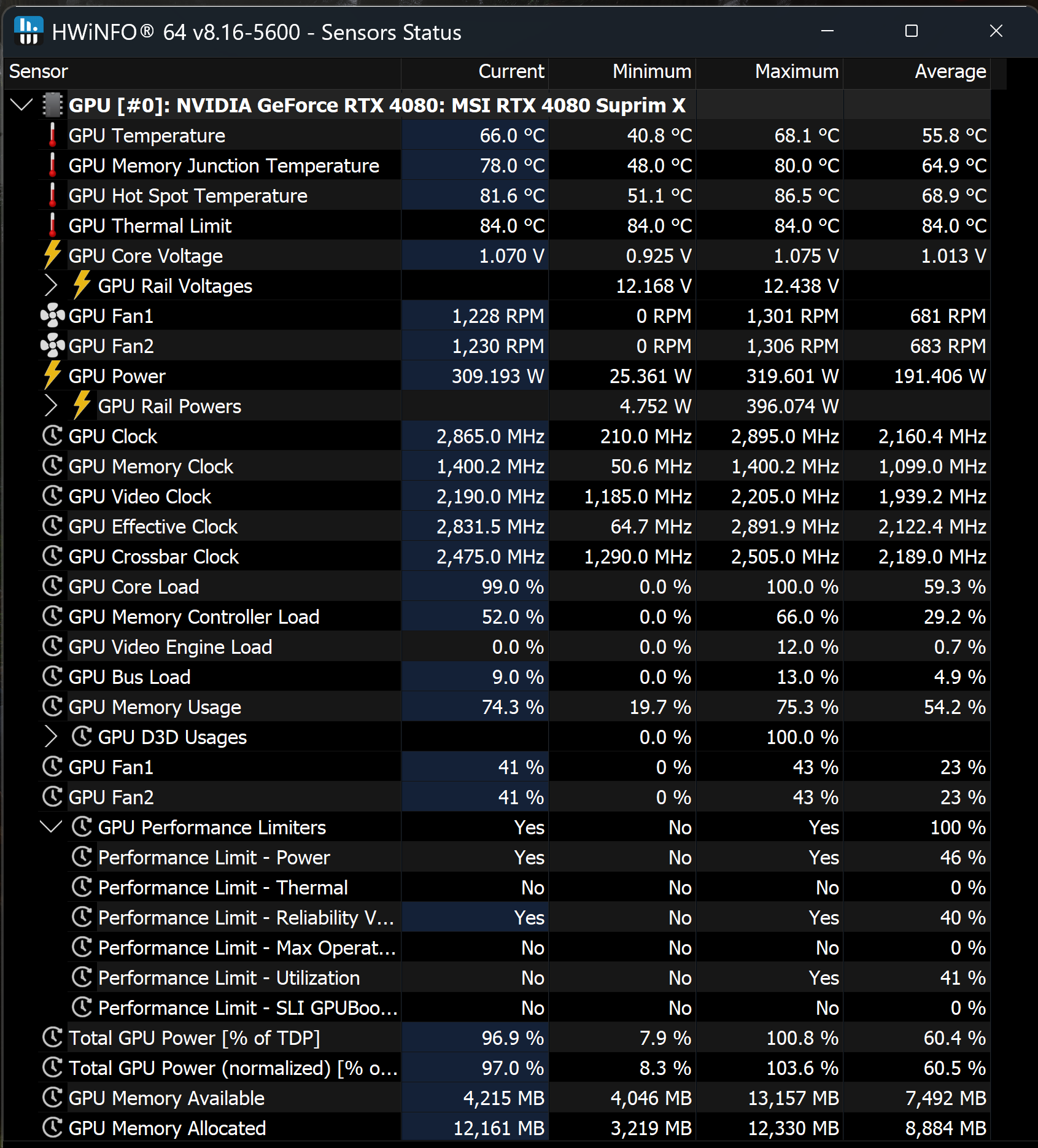This screenshot has width=1038, height=1148.
Task: Click the Minimum column header
Action: [622, 72]
